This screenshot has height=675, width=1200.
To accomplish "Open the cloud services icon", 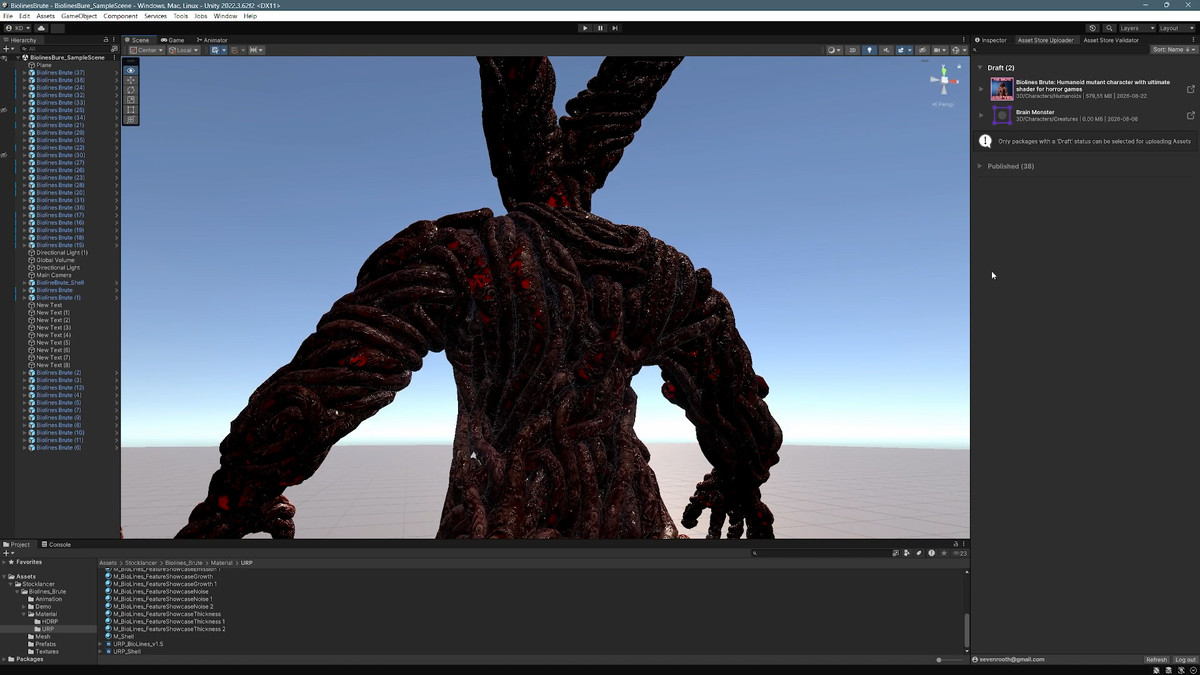I will 42,28.
